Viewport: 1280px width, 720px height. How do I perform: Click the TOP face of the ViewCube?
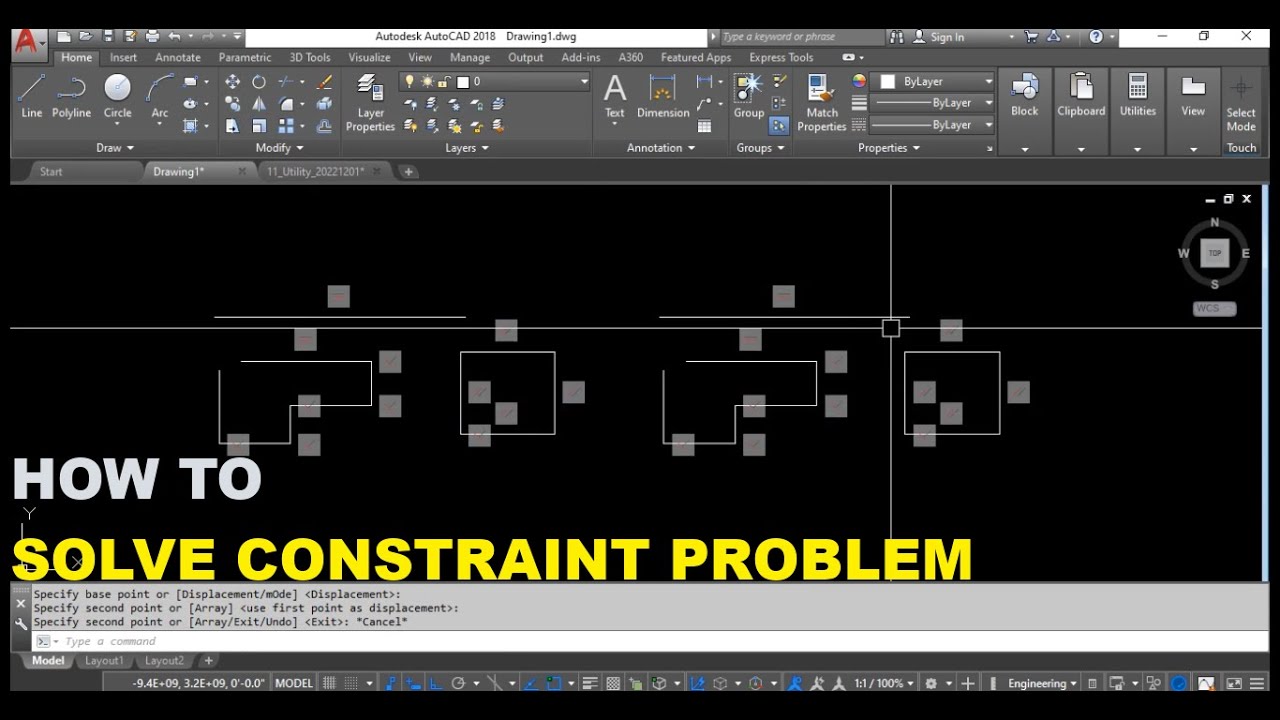coord(1215,253)
